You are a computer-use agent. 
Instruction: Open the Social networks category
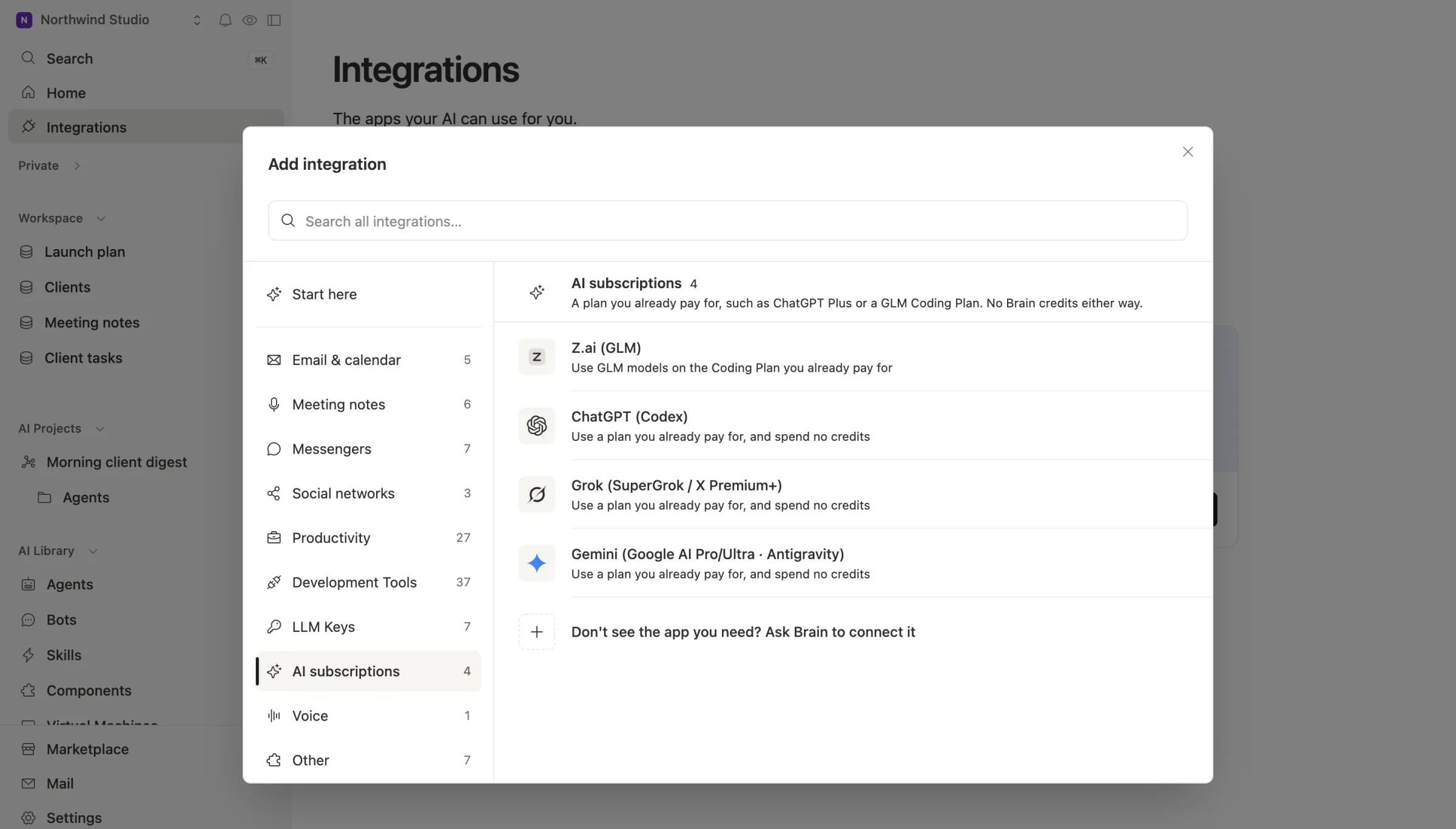coord(368,493)
